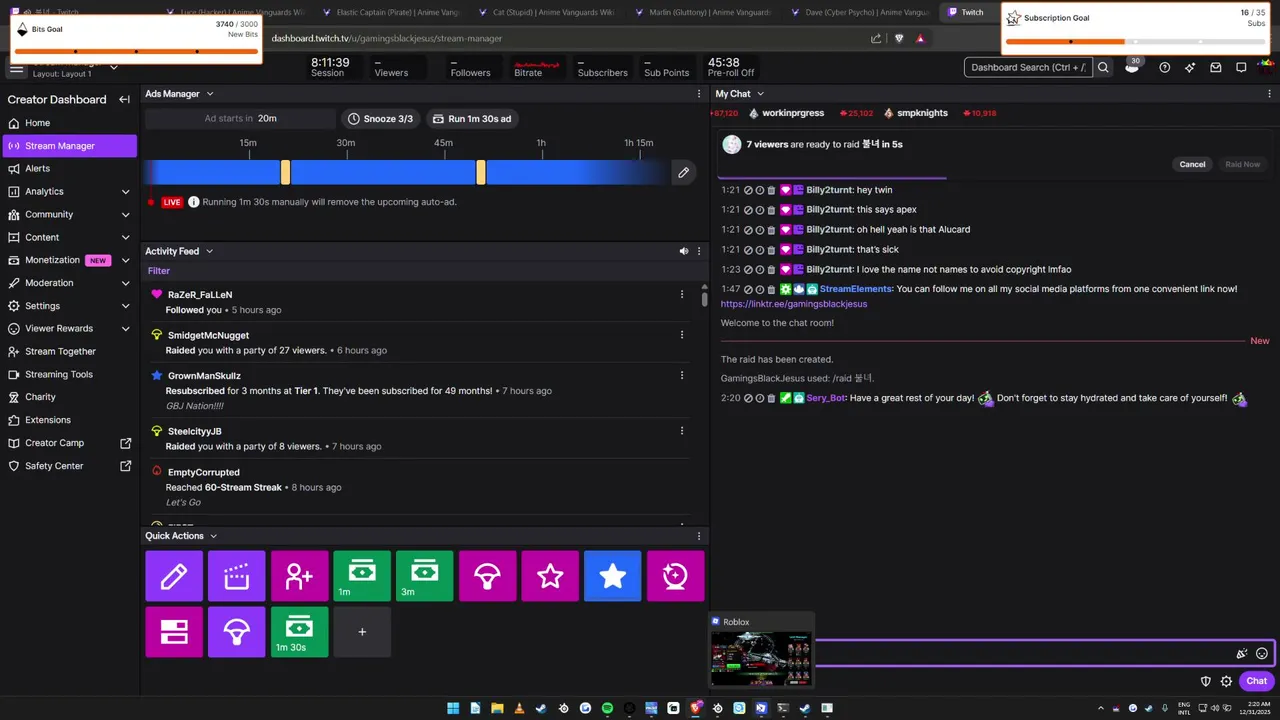Viewport: 1280px width, 720px height.
Task: Open Creator Camp external link
Action: [68, 443]
